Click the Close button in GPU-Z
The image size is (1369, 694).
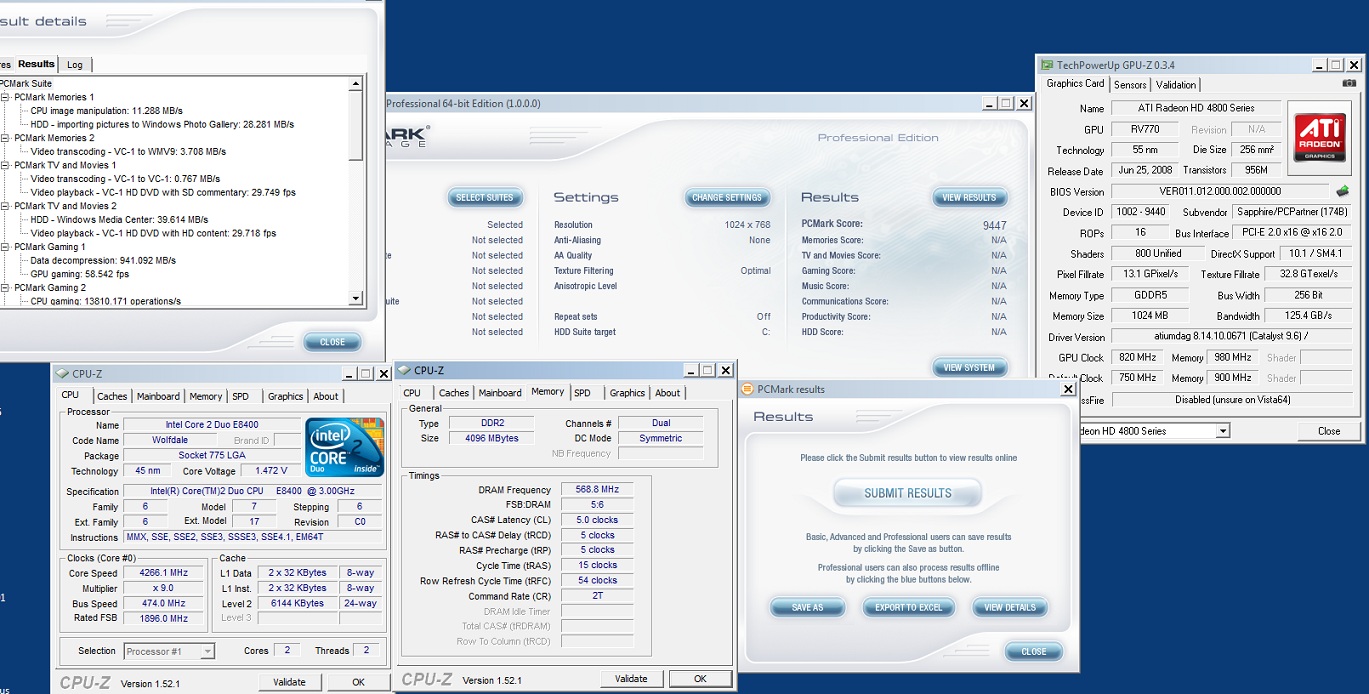[1329, 431]
